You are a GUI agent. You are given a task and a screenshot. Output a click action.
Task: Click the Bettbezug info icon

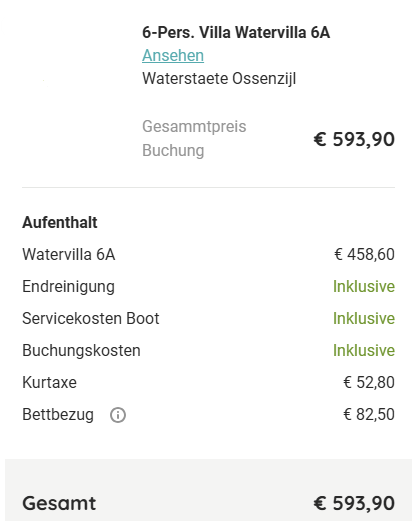coord(118,415)
